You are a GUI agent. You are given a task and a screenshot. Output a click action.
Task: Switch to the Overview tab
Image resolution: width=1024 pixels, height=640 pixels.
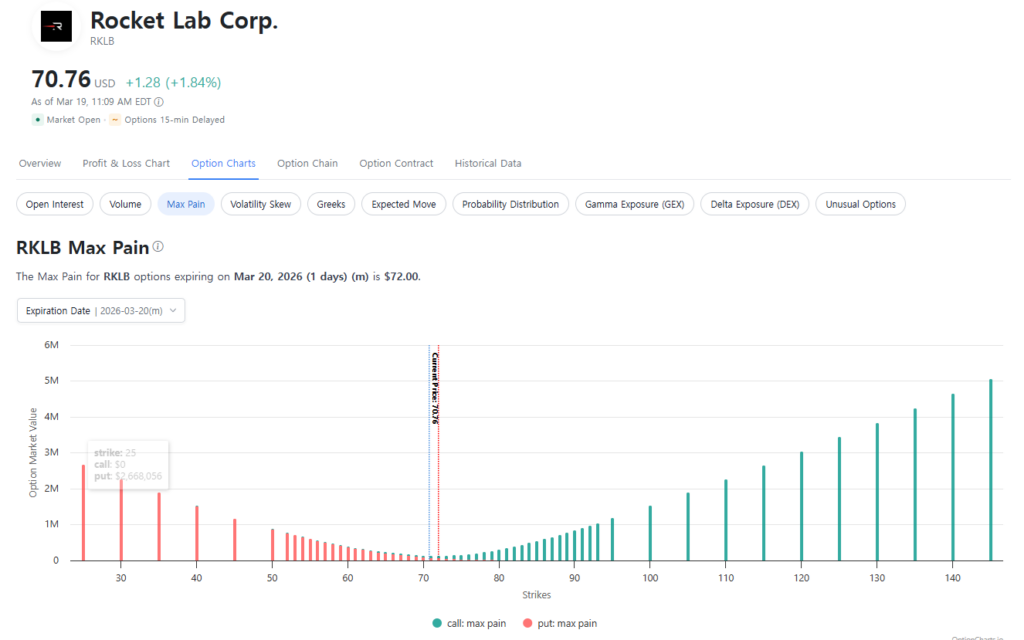[x=40, y=163]
